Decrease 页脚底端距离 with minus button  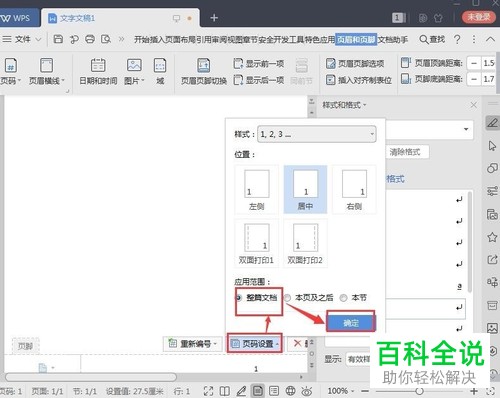pyautogui.click(x=474, y=79)
